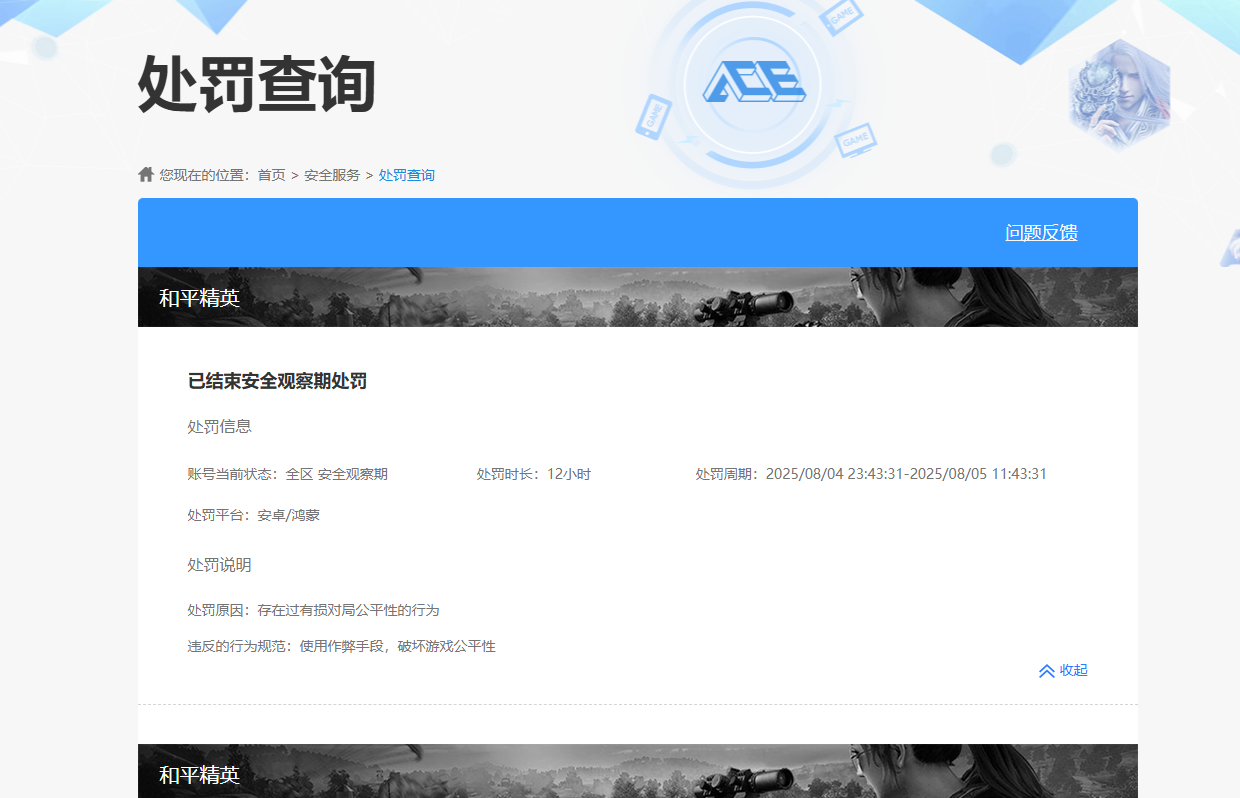Click the ACE logo emblem
Viewport: 1240px width, 798px height.
tap(753, 82)
